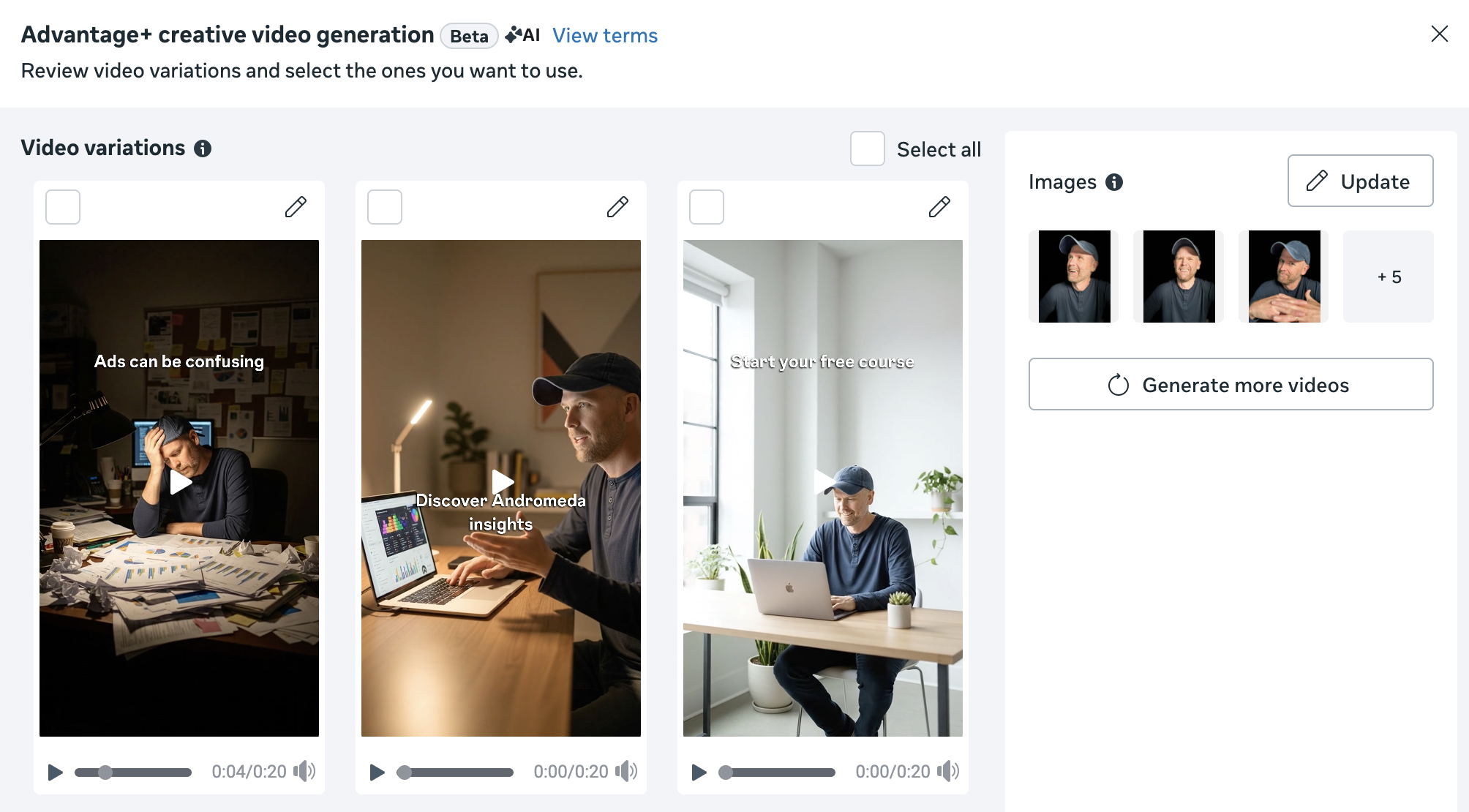Edit the 'Start your free course' video with the pencil icon
1469x812 pixels.
(939, 207)
